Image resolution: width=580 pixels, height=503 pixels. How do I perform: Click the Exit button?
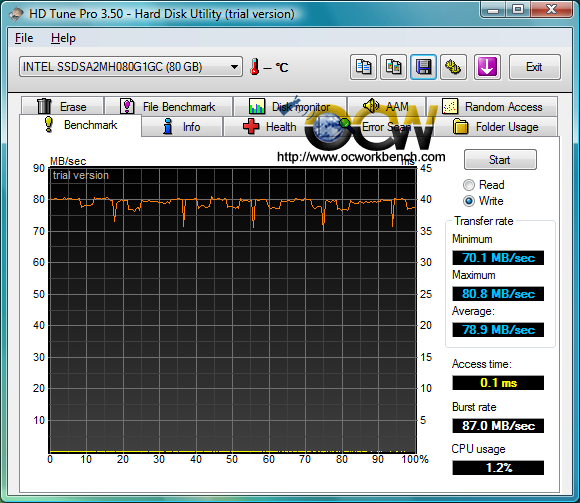[x=535, y=67]
